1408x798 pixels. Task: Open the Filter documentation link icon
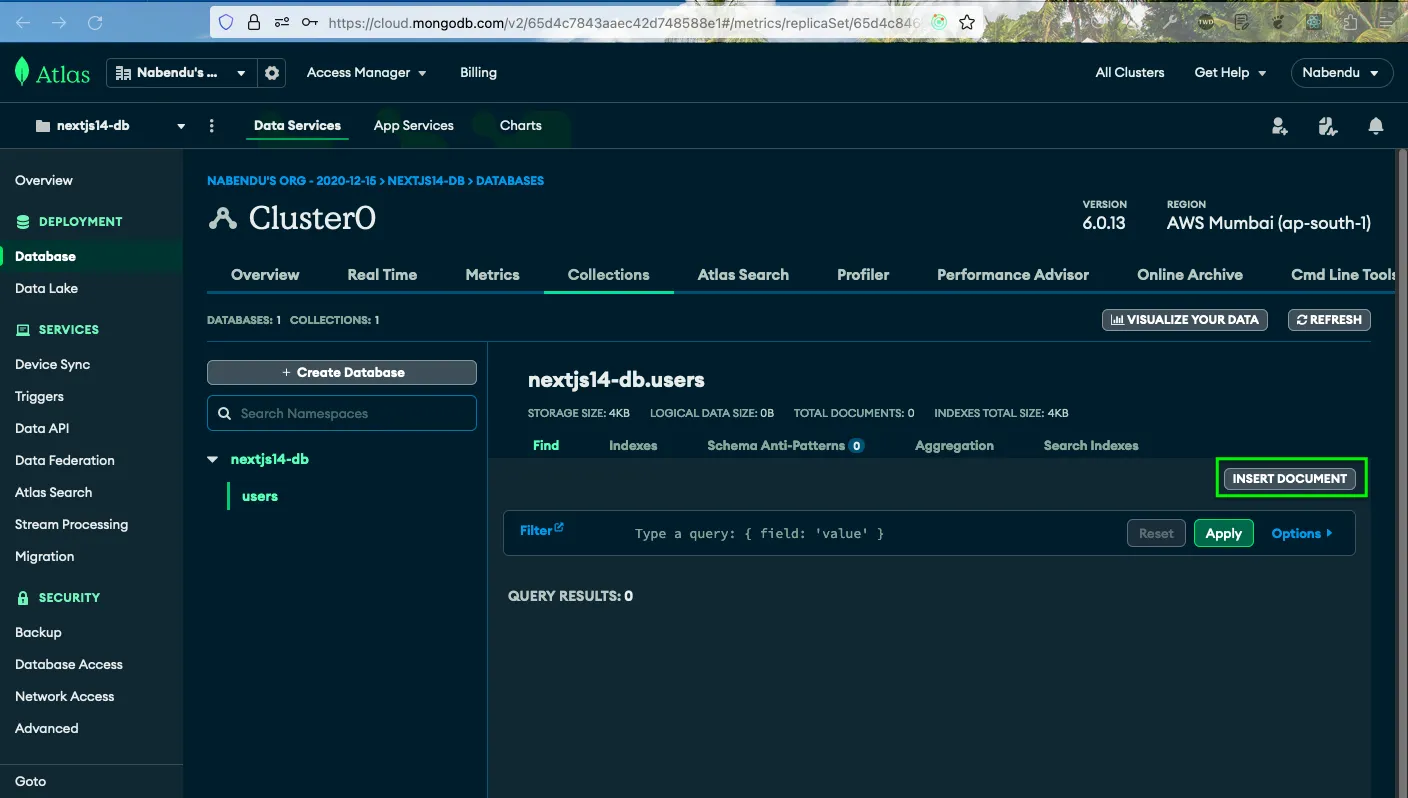(x=559, y=528)
